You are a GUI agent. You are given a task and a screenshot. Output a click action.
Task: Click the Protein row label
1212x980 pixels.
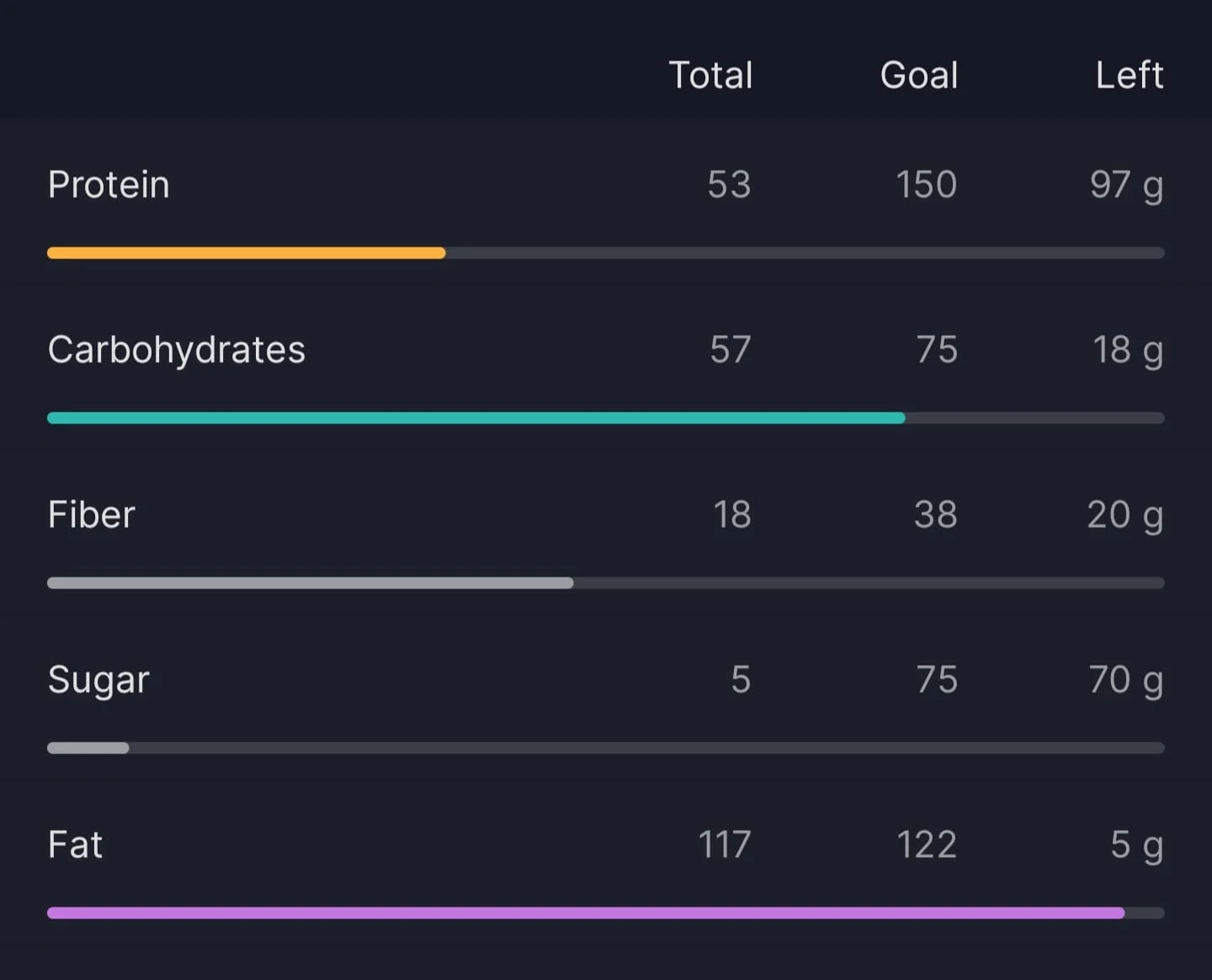point(109,184)
